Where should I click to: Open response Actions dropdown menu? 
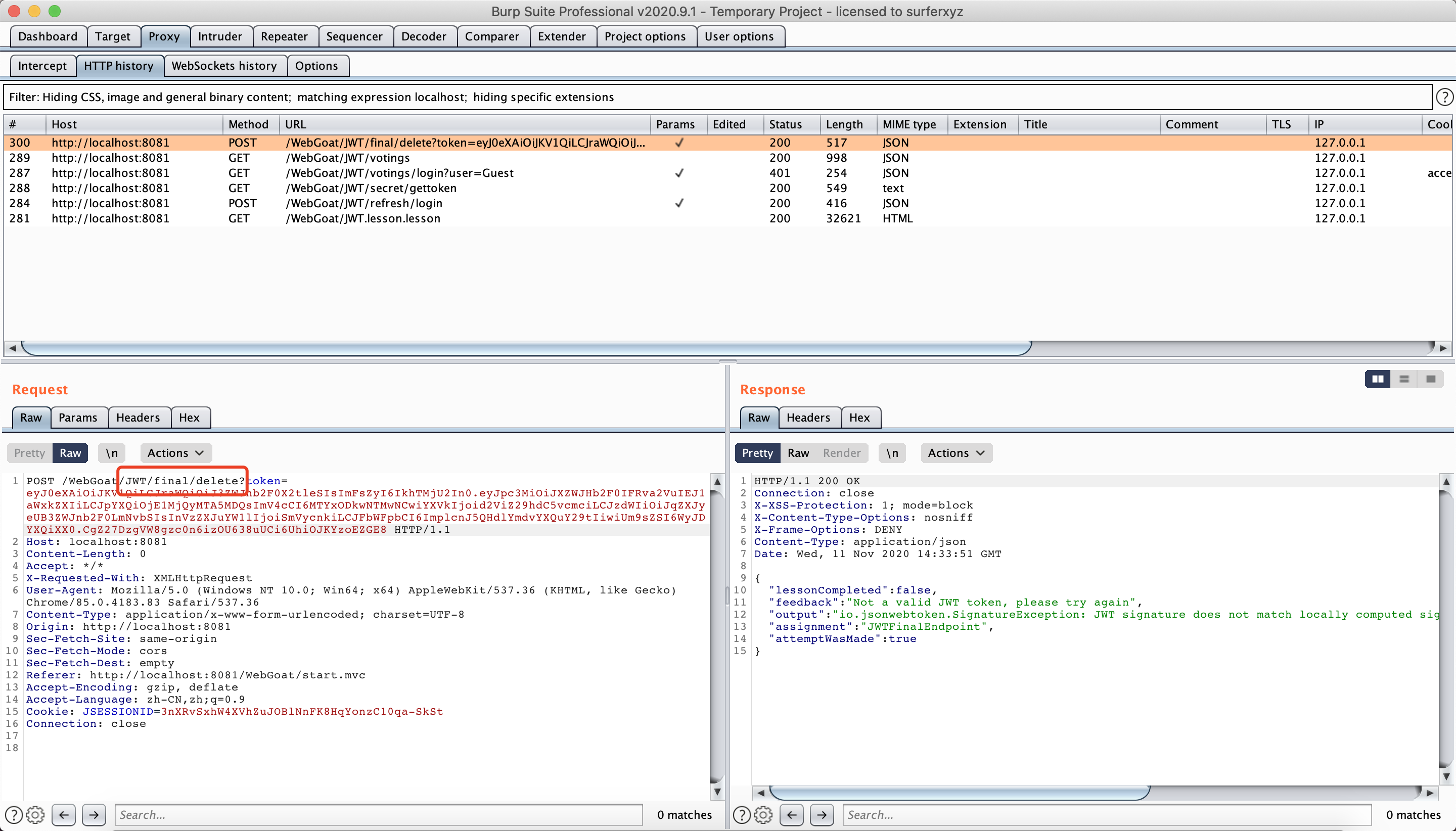pyautogui.click(x=956, y=452)
